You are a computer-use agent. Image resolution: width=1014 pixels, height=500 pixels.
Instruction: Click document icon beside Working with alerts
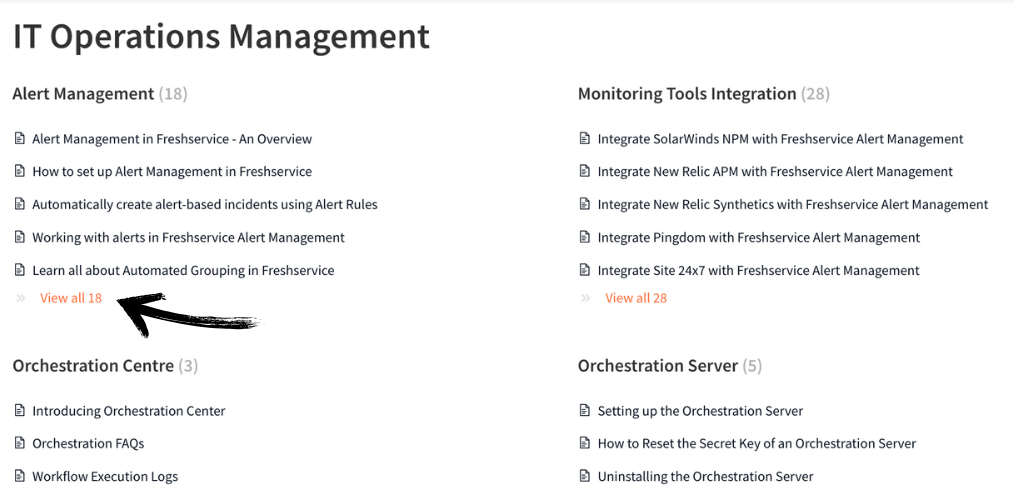pyautogui.click(x=19, y=237)
